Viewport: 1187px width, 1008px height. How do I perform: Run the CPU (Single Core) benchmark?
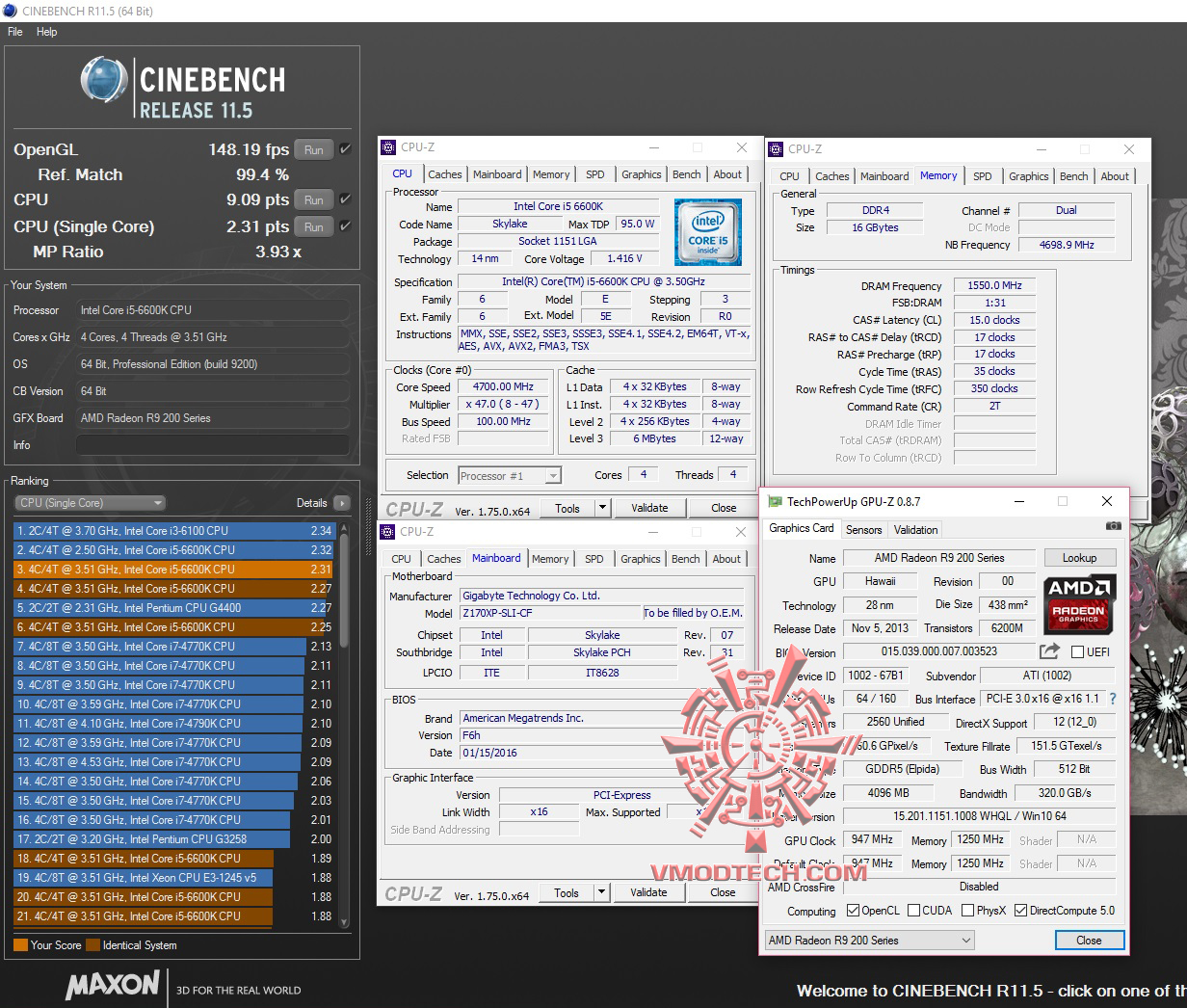314,226
